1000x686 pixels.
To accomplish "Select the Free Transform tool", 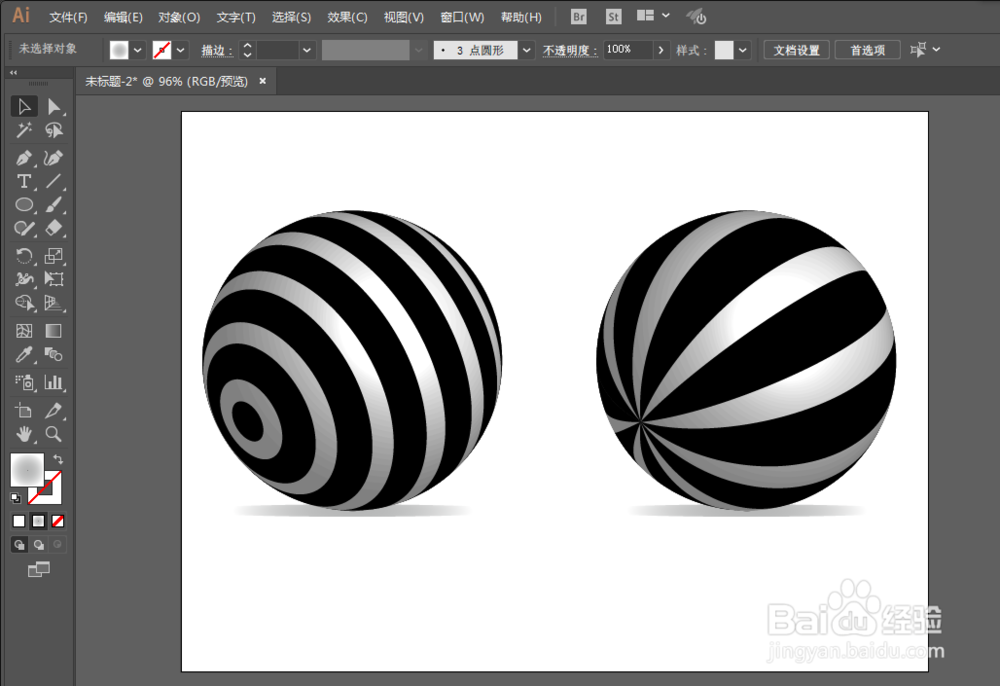I will pos(54,279).
